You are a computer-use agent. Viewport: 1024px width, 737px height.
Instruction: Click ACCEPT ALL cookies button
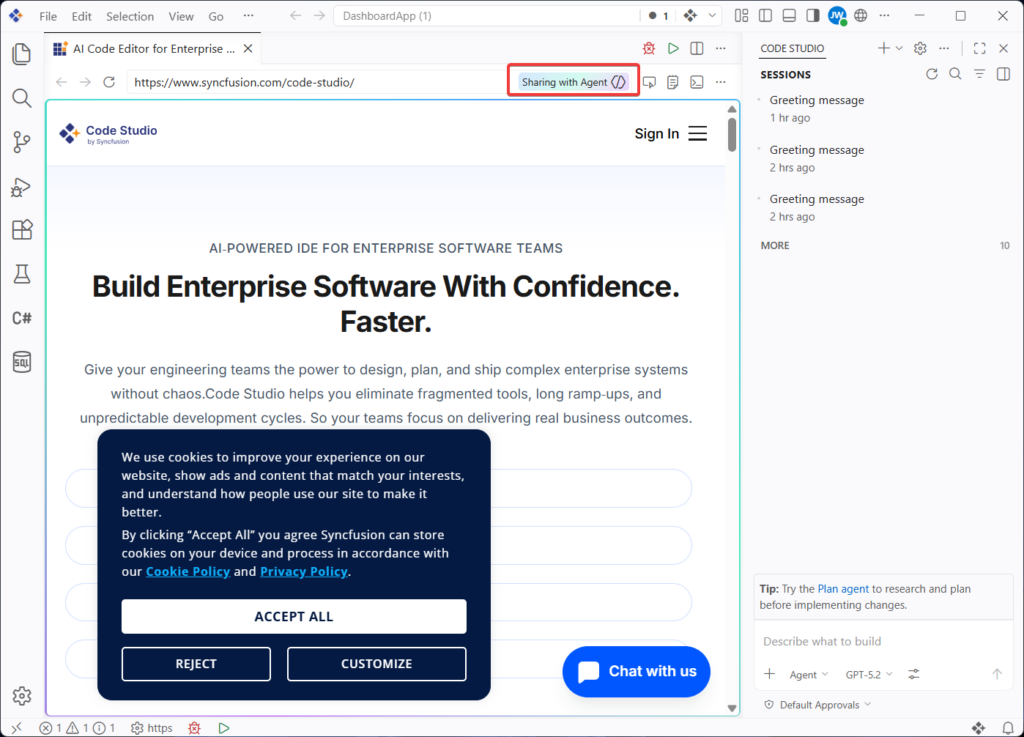point(294,616)
